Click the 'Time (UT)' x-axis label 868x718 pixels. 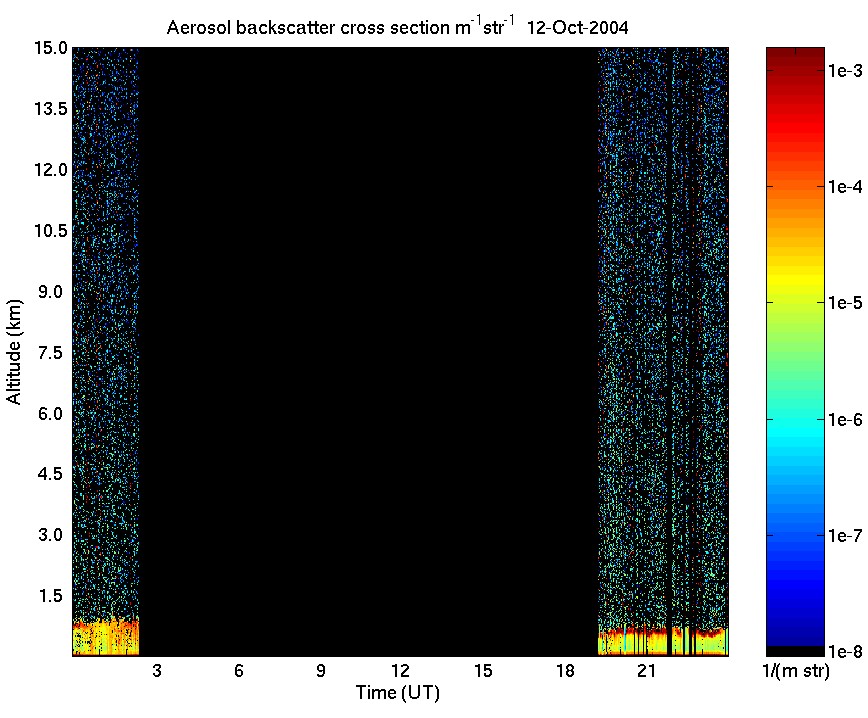tap(397, 693)
